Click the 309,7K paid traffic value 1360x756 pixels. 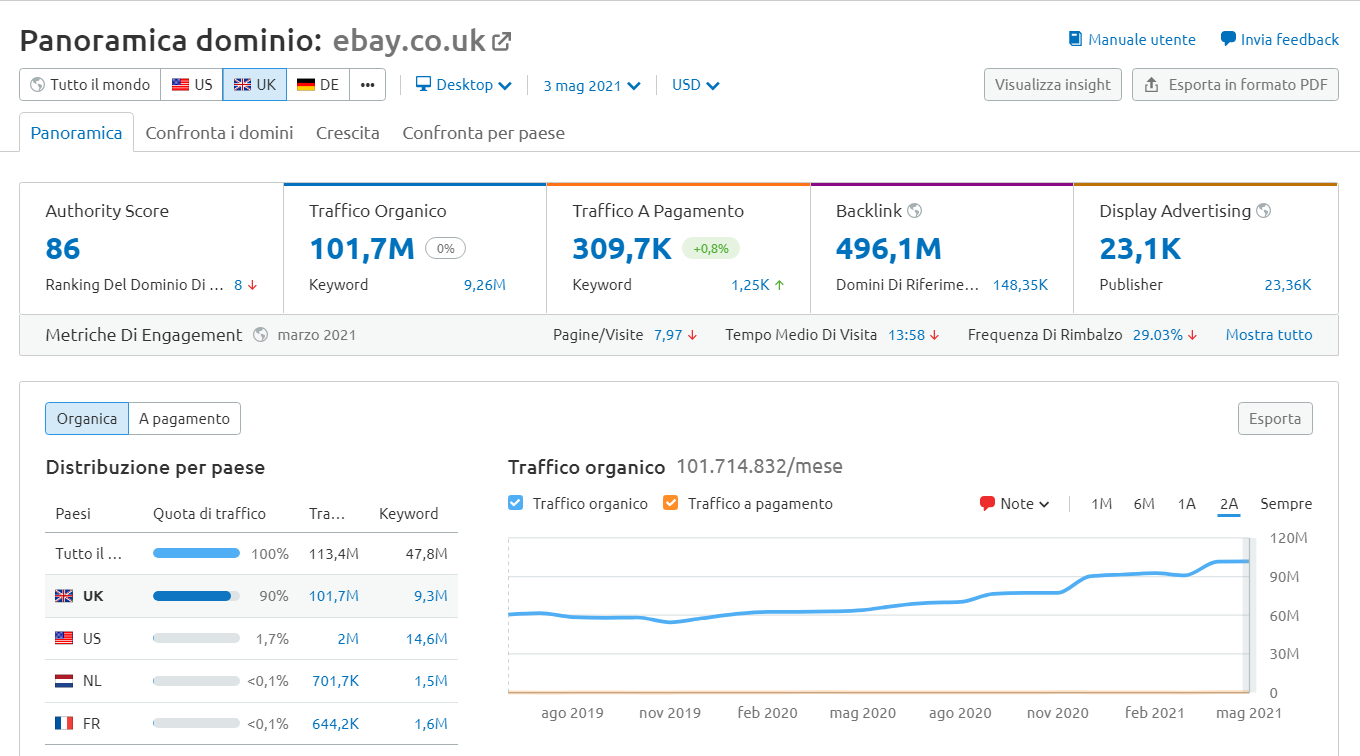pyautogui.click(x=622, y=248)
